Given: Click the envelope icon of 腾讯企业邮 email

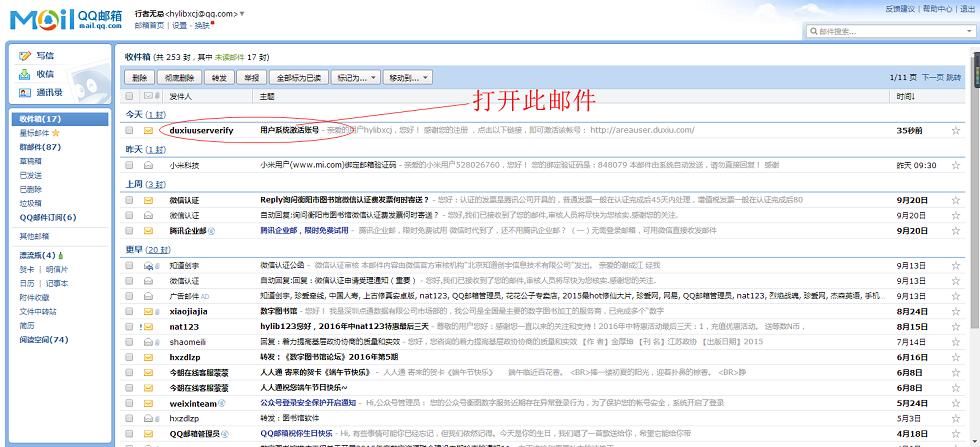Looking at the screenshot, I should click(149, 231).
